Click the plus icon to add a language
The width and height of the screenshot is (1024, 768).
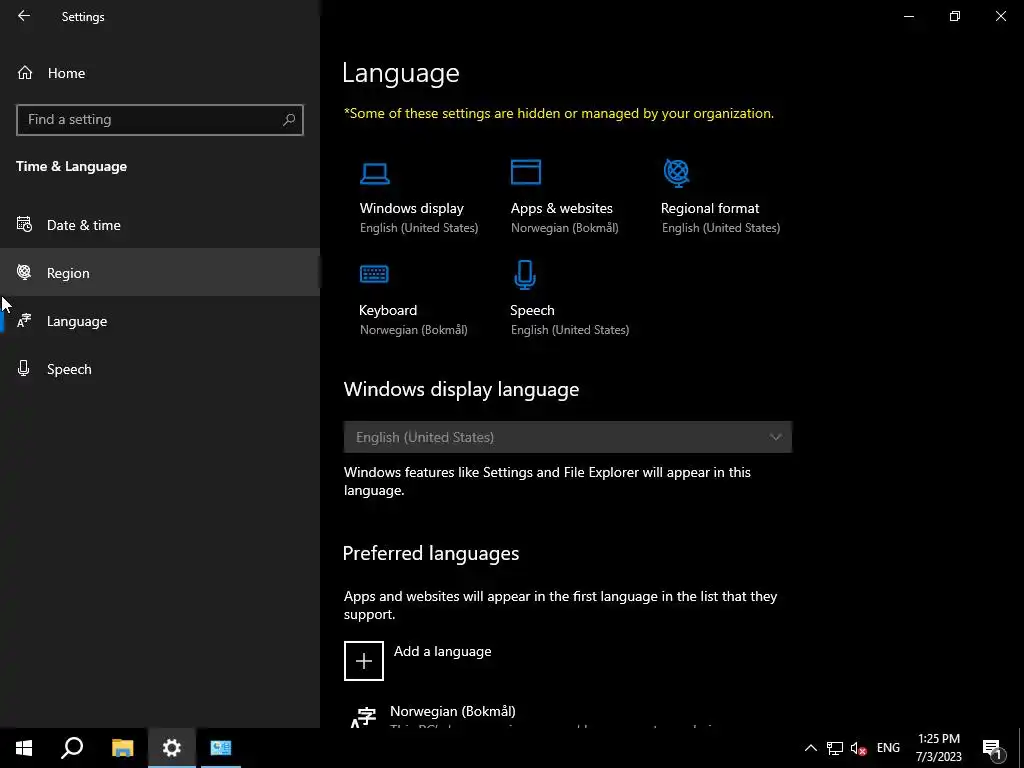click(x=364, y=660)
